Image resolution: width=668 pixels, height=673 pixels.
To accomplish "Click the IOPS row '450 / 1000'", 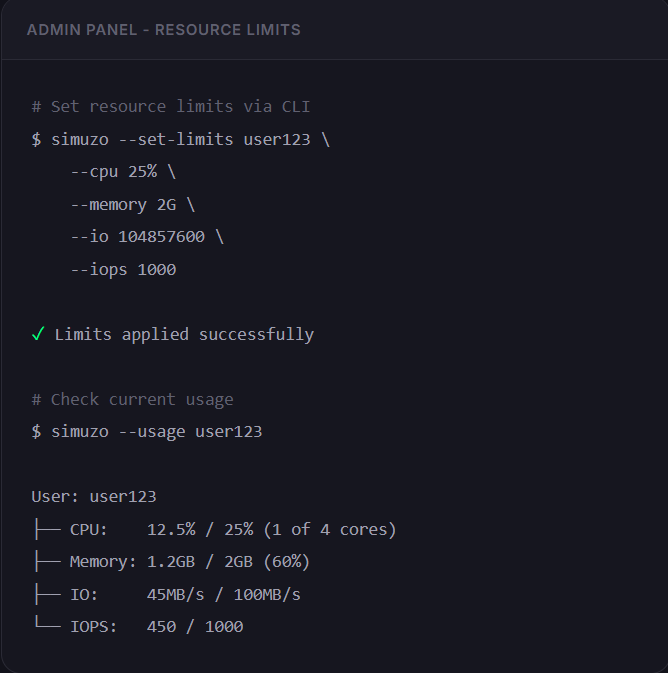I will tap(138, 627).
